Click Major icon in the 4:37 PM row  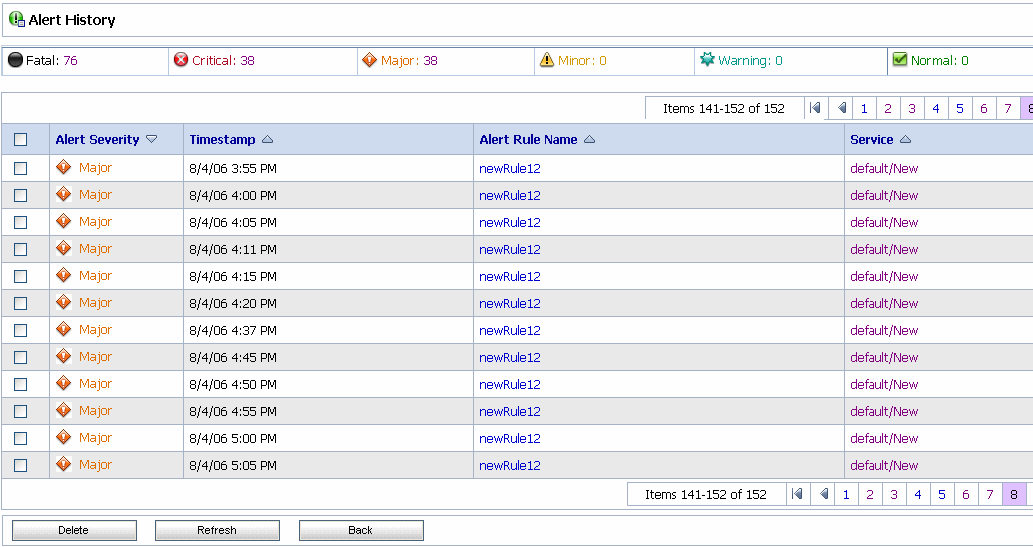coord(63,329)
